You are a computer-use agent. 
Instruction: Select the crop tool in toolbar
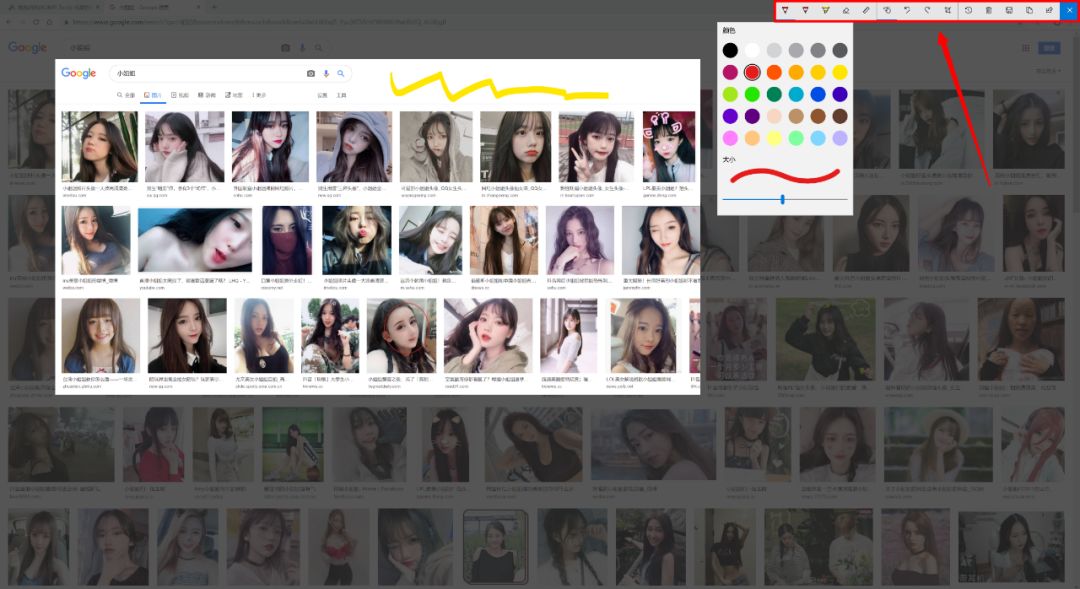tap(947, 10)
